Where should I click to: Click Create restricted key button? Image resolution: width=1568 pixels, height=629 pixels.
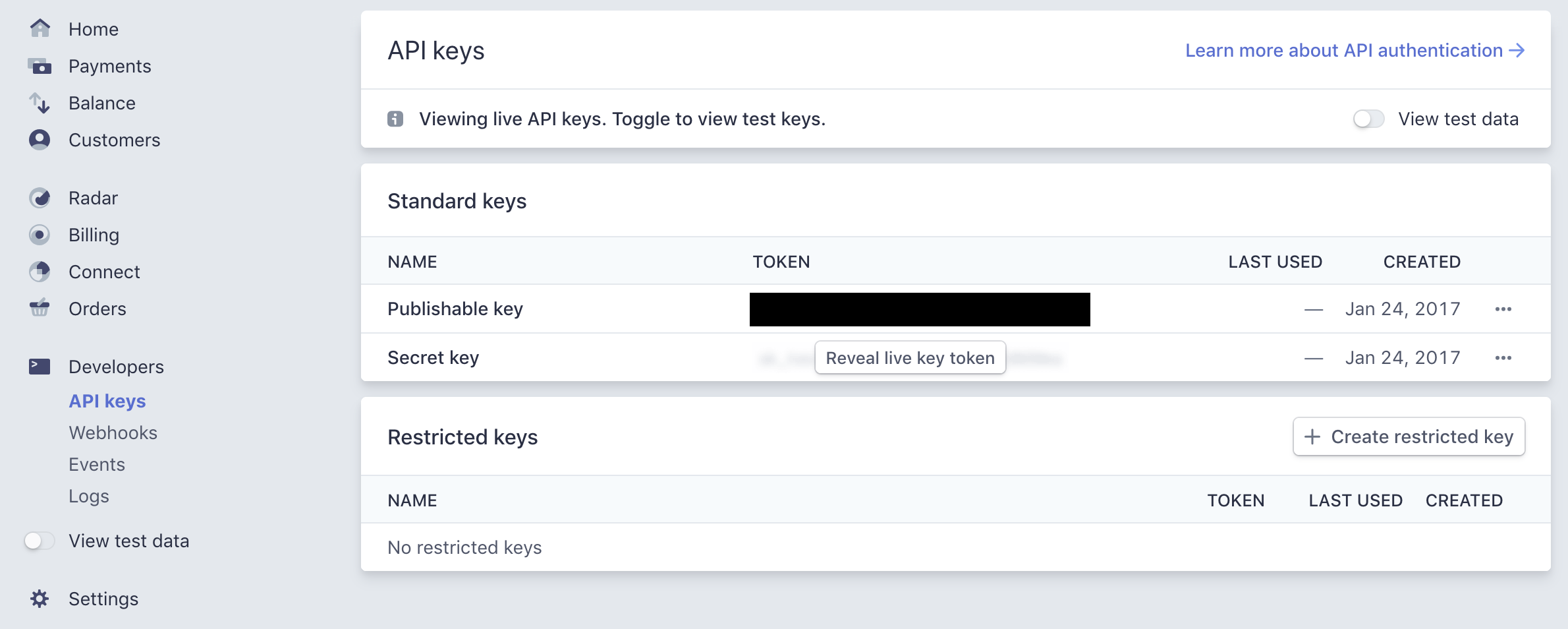1409,436
